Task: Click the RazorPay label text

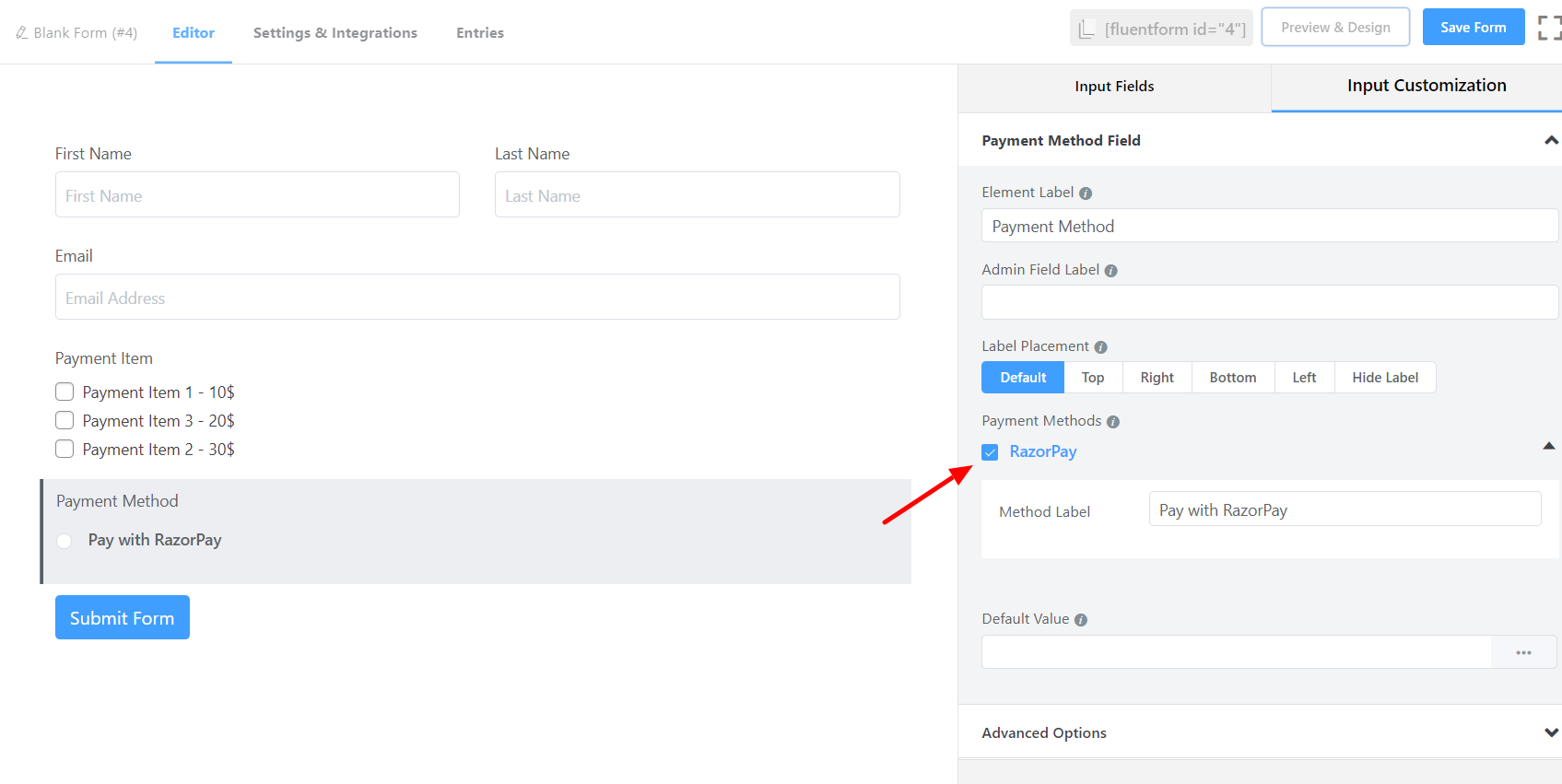Action: coord(1042,451)
